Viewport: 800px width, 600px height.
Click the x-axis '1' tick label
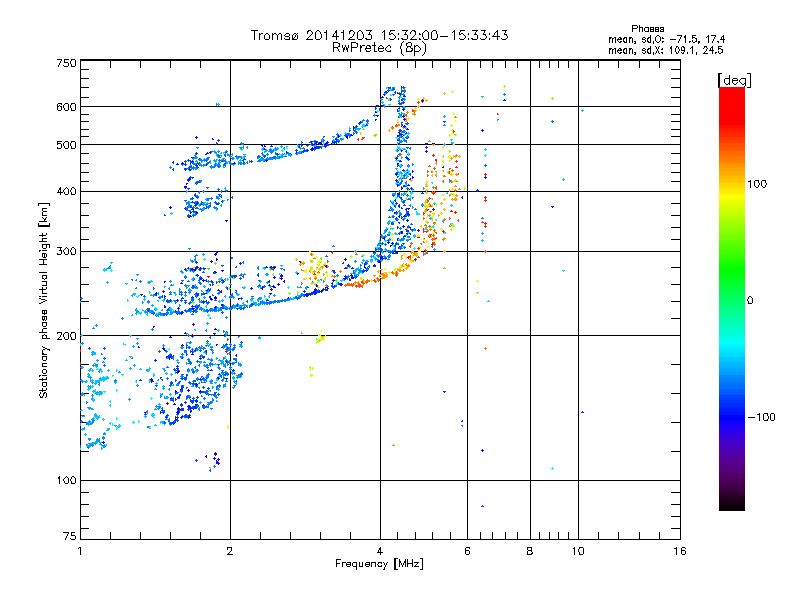tap(80, 551)
